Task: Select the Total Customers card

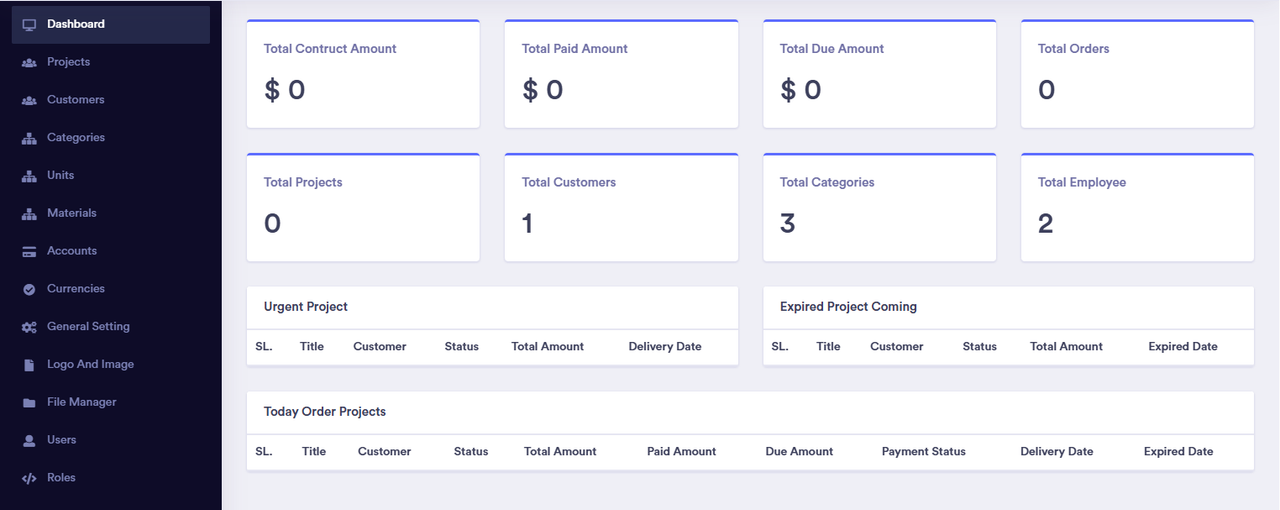Action: click(x=621, y=208)
